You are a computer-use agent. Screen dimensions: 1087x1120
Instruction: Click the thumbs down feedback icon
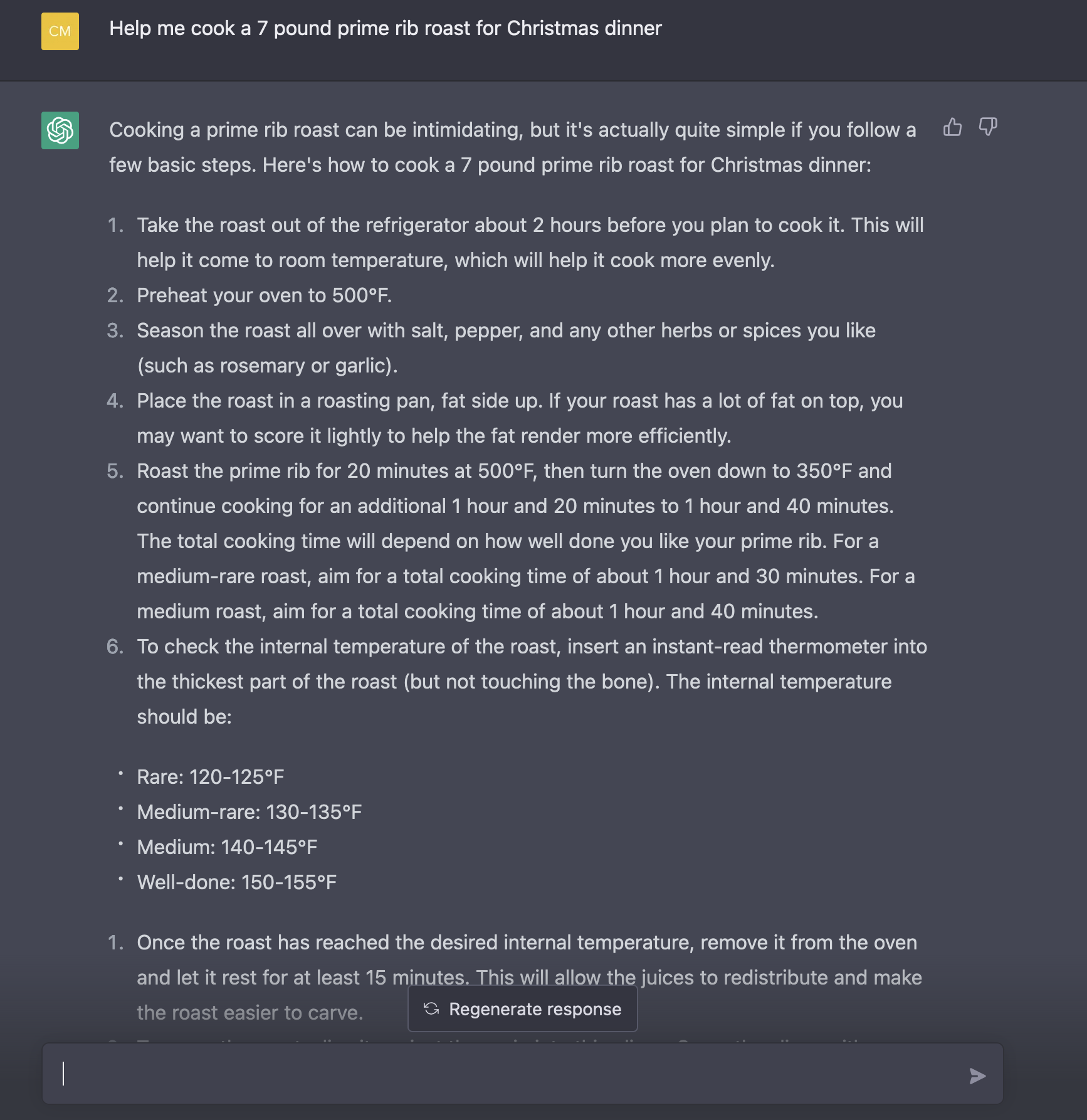988,127
